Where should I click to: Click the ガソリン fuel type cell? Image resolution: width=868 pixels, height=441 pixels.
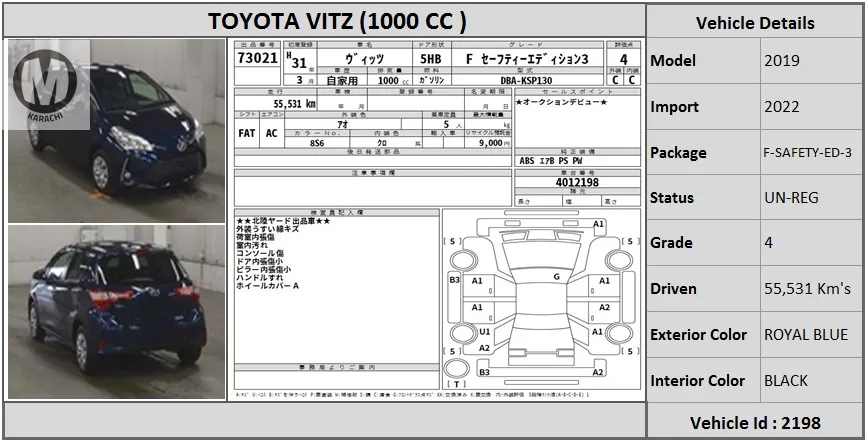coord(432,81)
